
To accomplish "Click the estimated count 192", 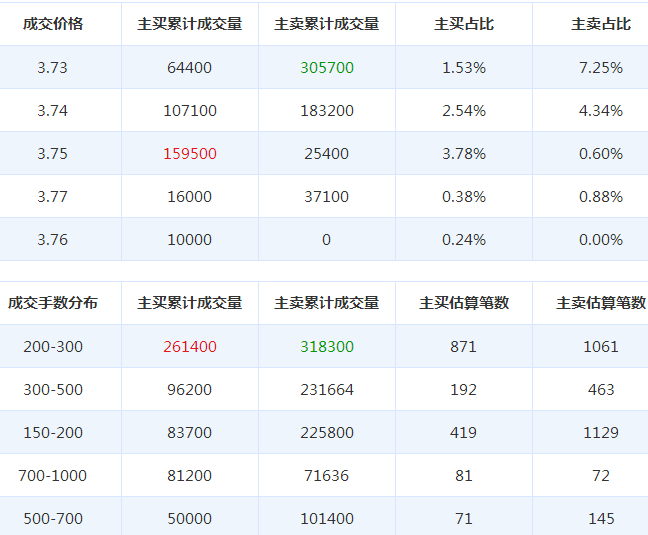I will coord(464,389).
